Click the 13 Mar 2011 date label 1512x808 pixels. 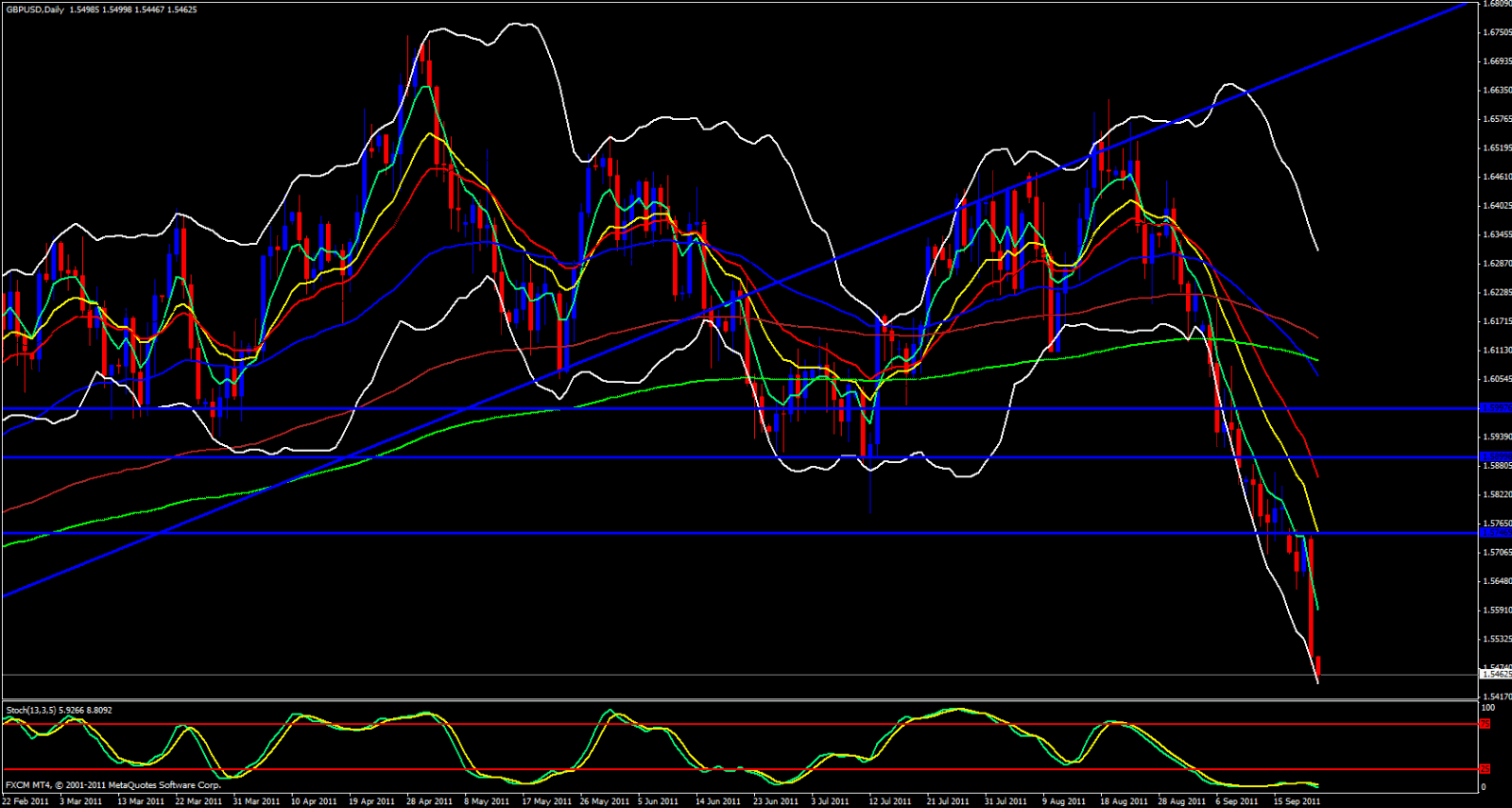[x=141, y=801]
